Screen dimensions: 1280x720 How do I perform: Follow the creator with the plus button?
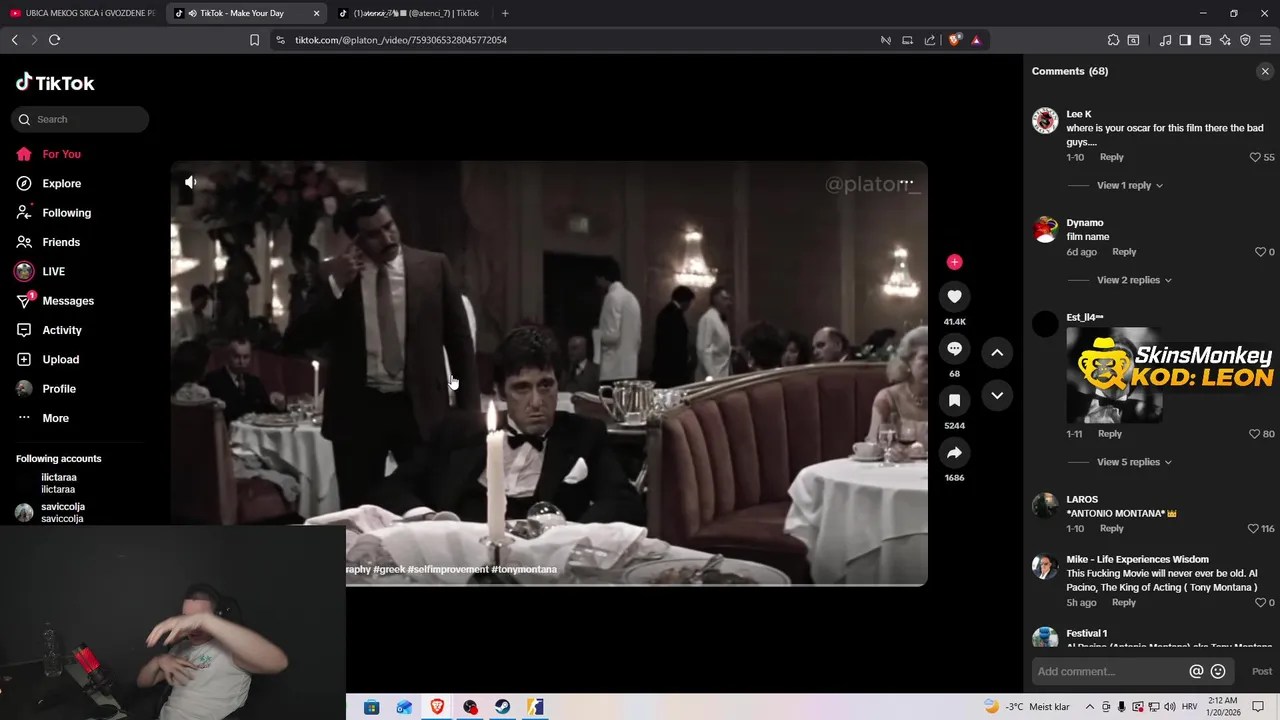tap(954, 262)
